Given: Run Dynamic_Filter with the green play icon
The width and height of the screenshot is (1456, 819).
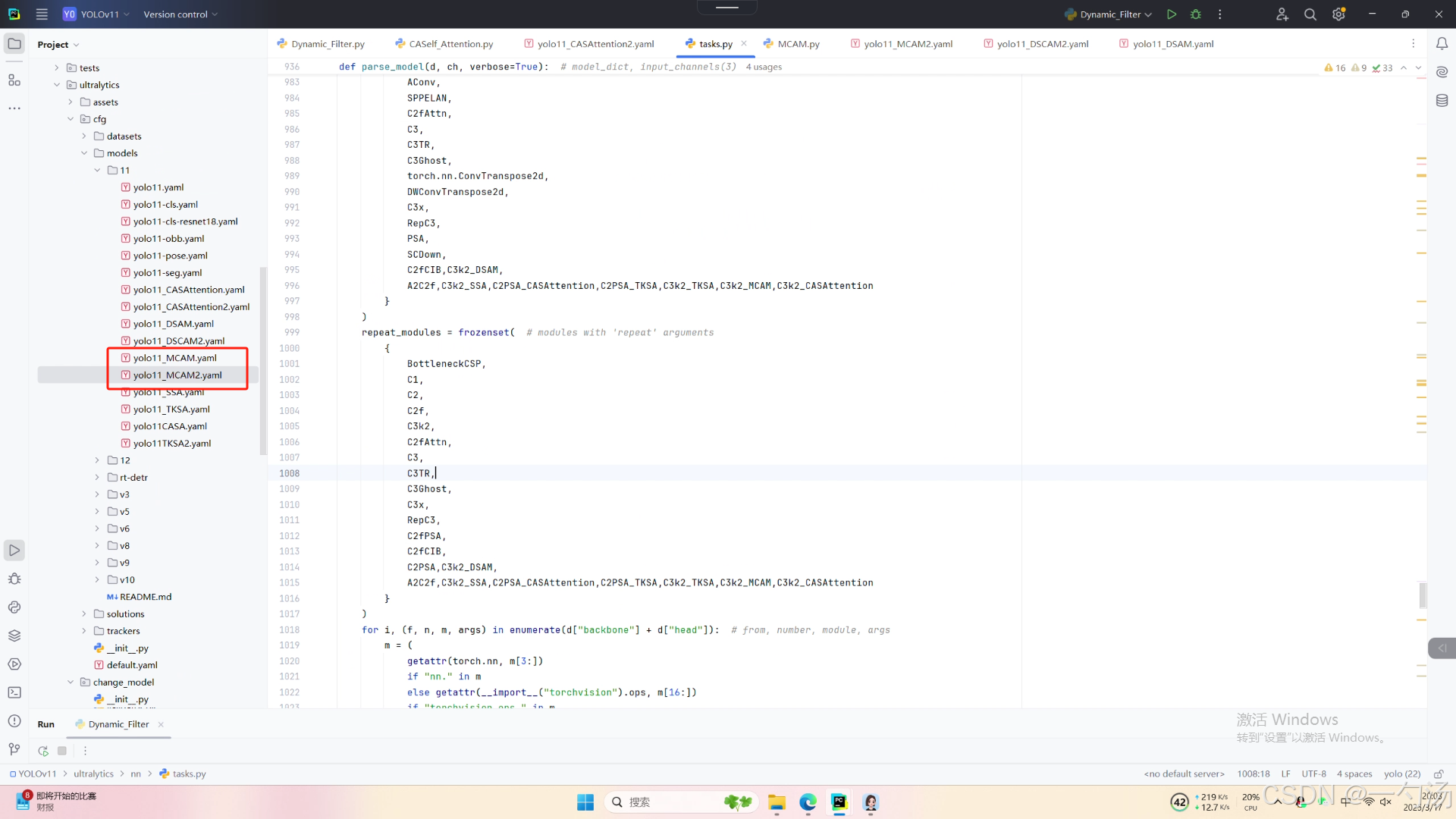Looking at the screenshot, I should 1172,14.
